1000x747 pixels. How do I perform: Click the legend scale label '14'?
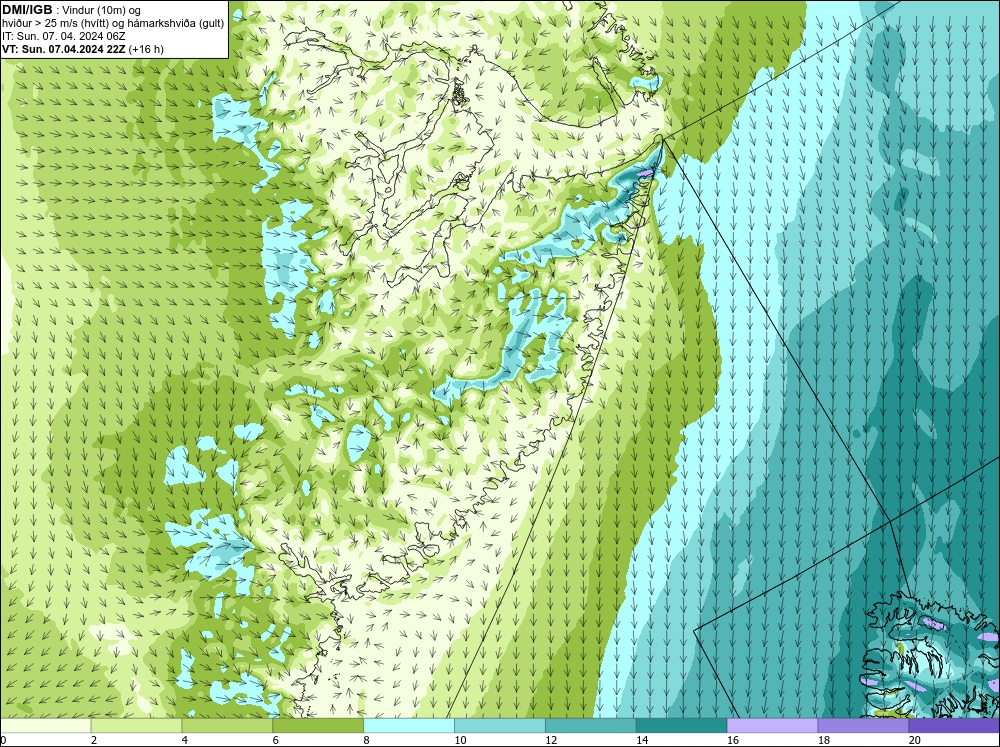642,740
